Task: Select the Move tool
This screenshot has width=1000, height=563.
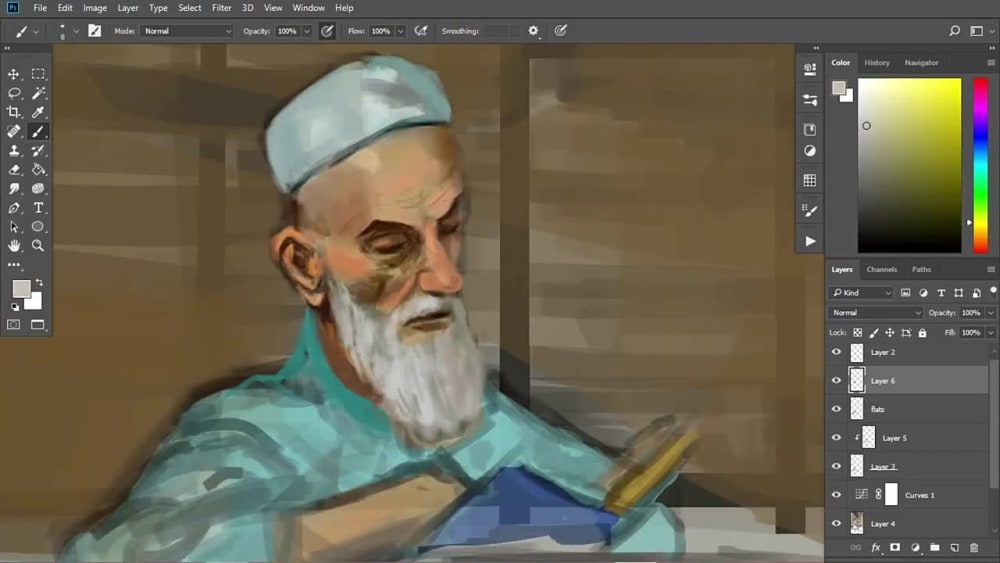Action: [13, 75]
